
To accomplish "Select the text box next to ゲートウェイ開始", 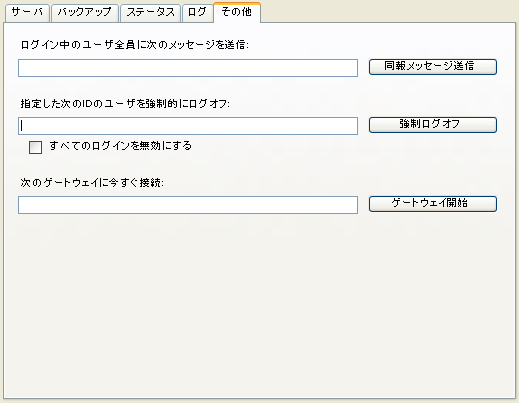I will click(x=188, y=205).
